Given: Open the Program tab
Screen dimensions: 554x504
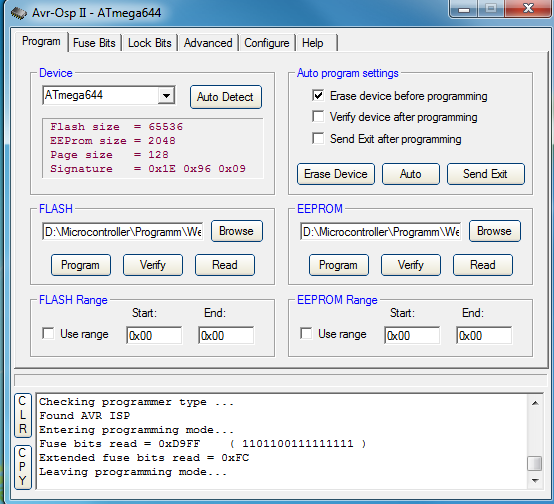Looking at the screenshot, I should 41,41.
